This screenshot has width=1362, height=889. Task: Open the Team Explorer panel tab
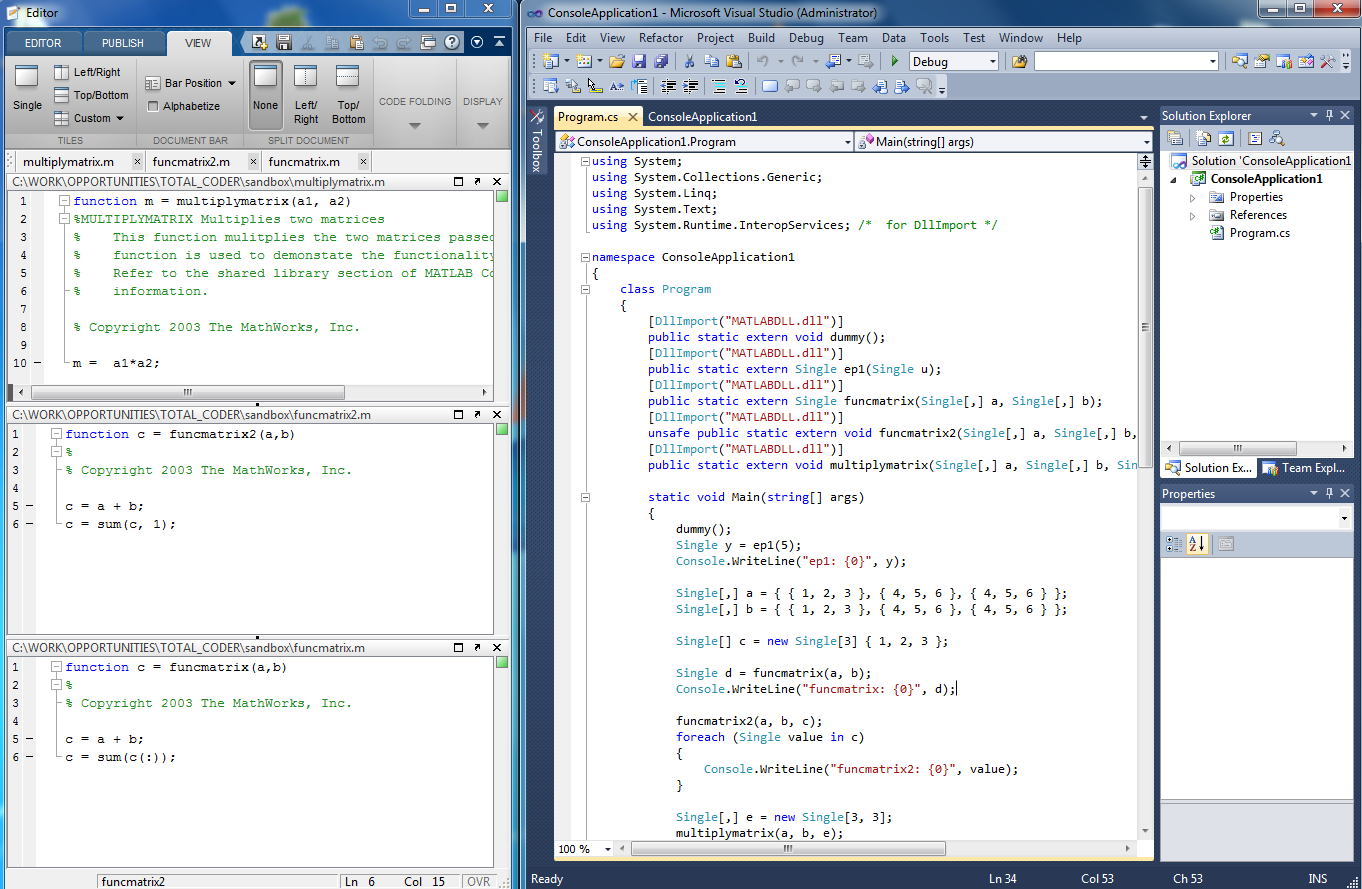coord(1304,468)
